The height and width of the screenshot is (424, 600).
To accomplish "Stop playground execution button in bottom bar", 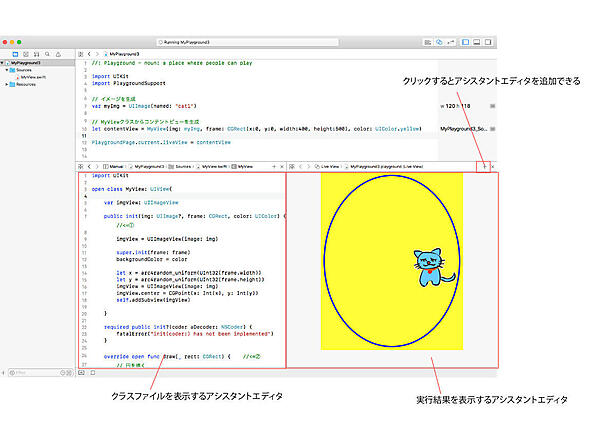I will [93, 373].
